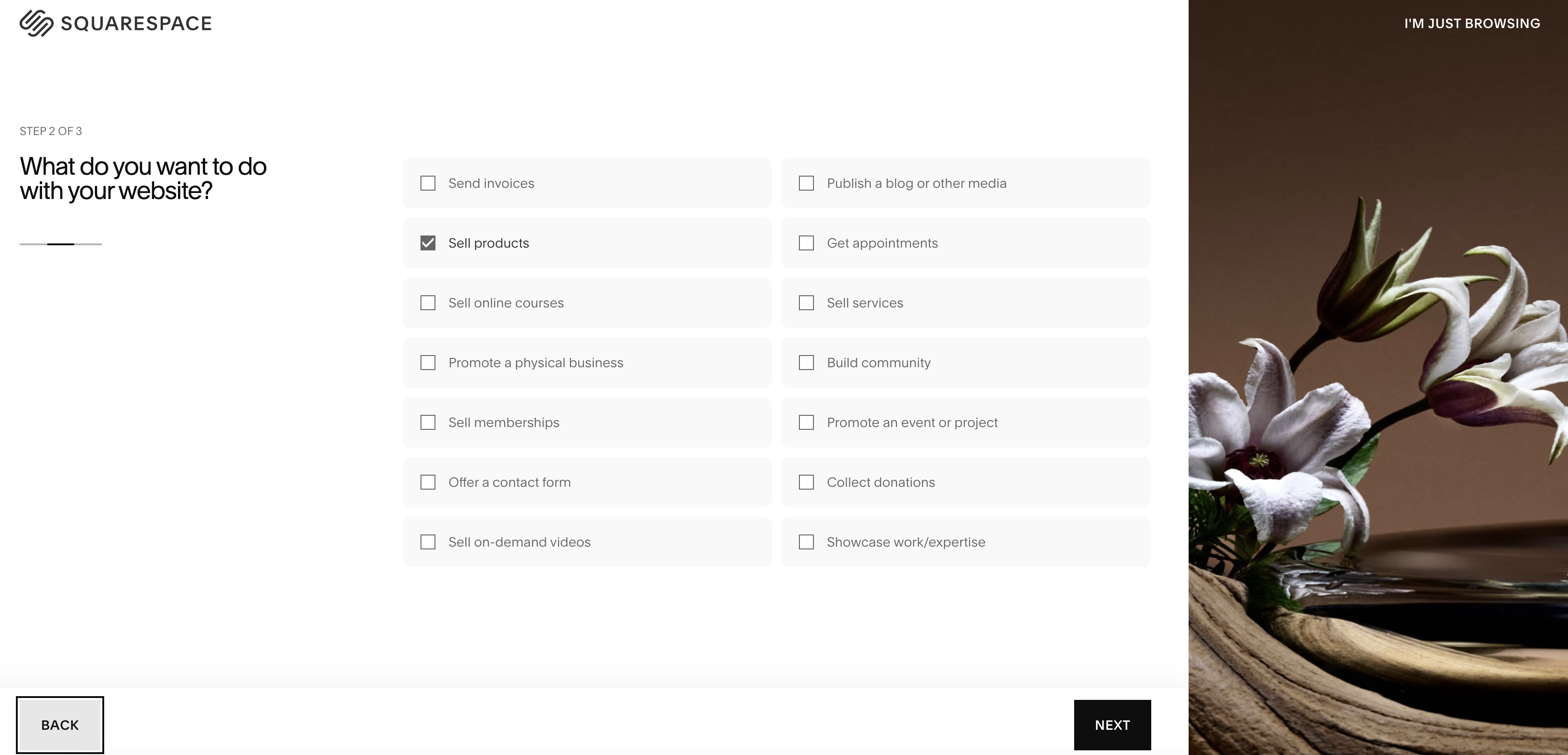
Task: Tick the Sell online courses option
Action: coord(428,303)
